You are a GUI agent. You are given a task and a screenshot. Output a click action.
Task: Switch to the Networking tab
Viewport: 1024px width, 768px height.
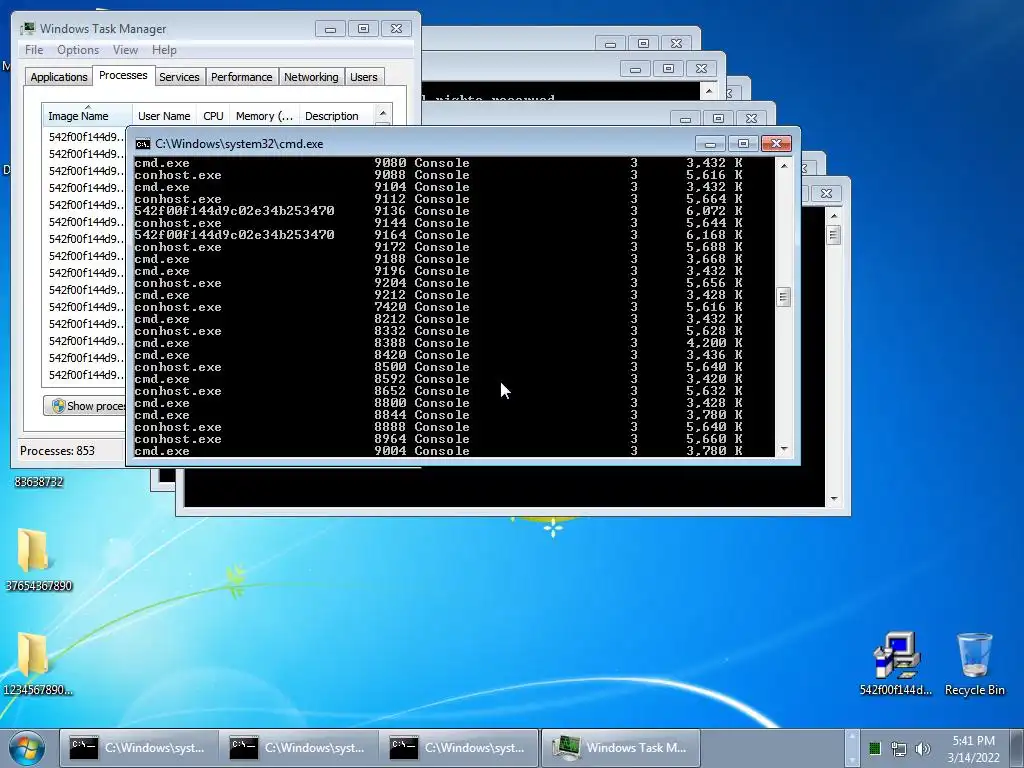point(311,77)
